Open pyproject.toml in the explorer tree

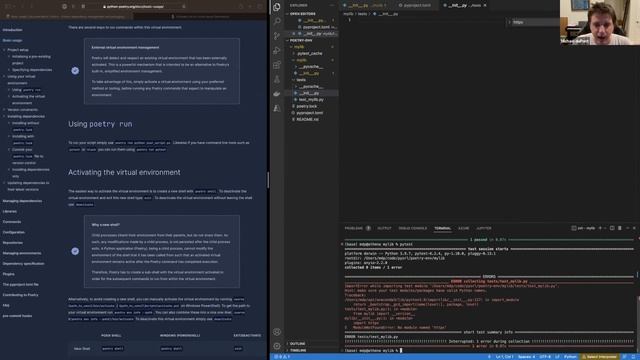pos(310,113)
